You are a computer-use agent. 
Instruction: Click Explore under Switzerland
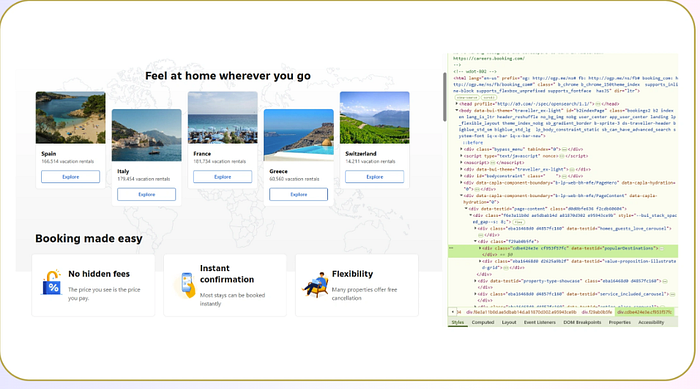pyautogui.click(x=375, y=177)
